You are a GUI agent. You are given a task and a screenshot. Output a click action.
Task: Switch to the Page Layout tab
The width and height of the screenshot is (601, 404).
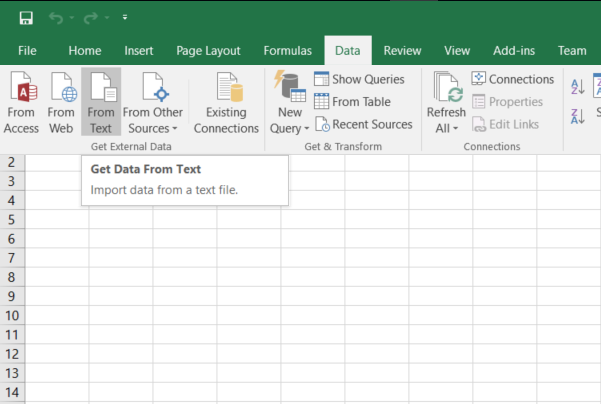coord(208,51)
